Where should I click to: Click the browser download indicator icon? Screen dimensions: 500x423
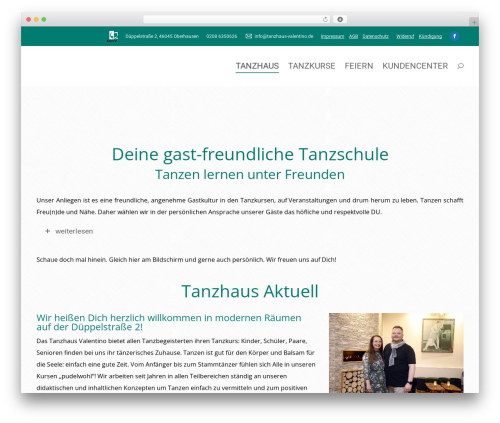tap(340, 20)
